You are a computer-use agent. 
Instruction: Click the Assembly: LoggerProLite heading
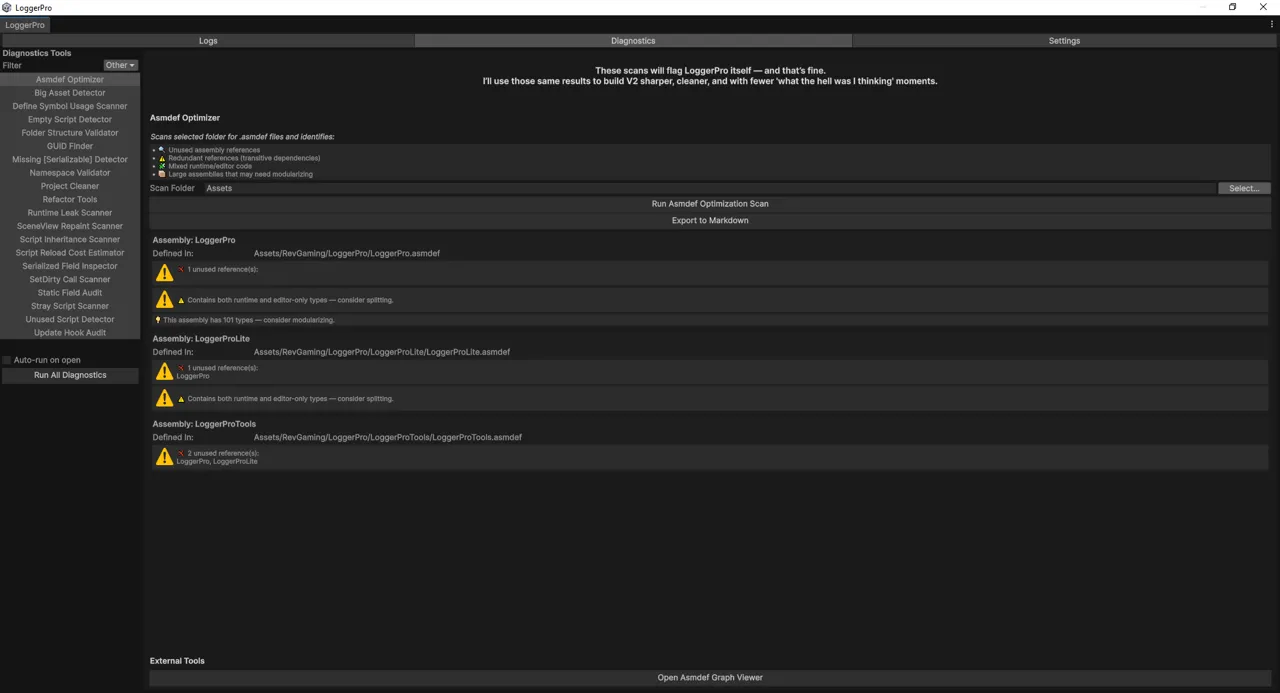(x=201, y=339)
